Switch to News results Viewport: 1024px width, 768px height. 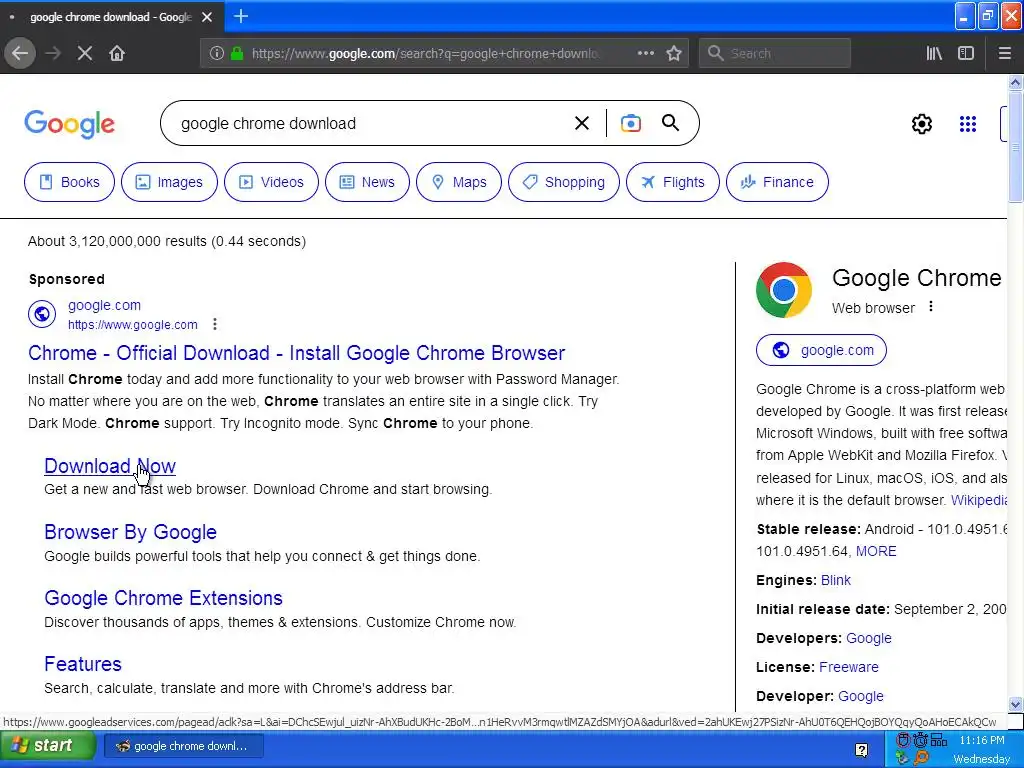click(367, 182)
